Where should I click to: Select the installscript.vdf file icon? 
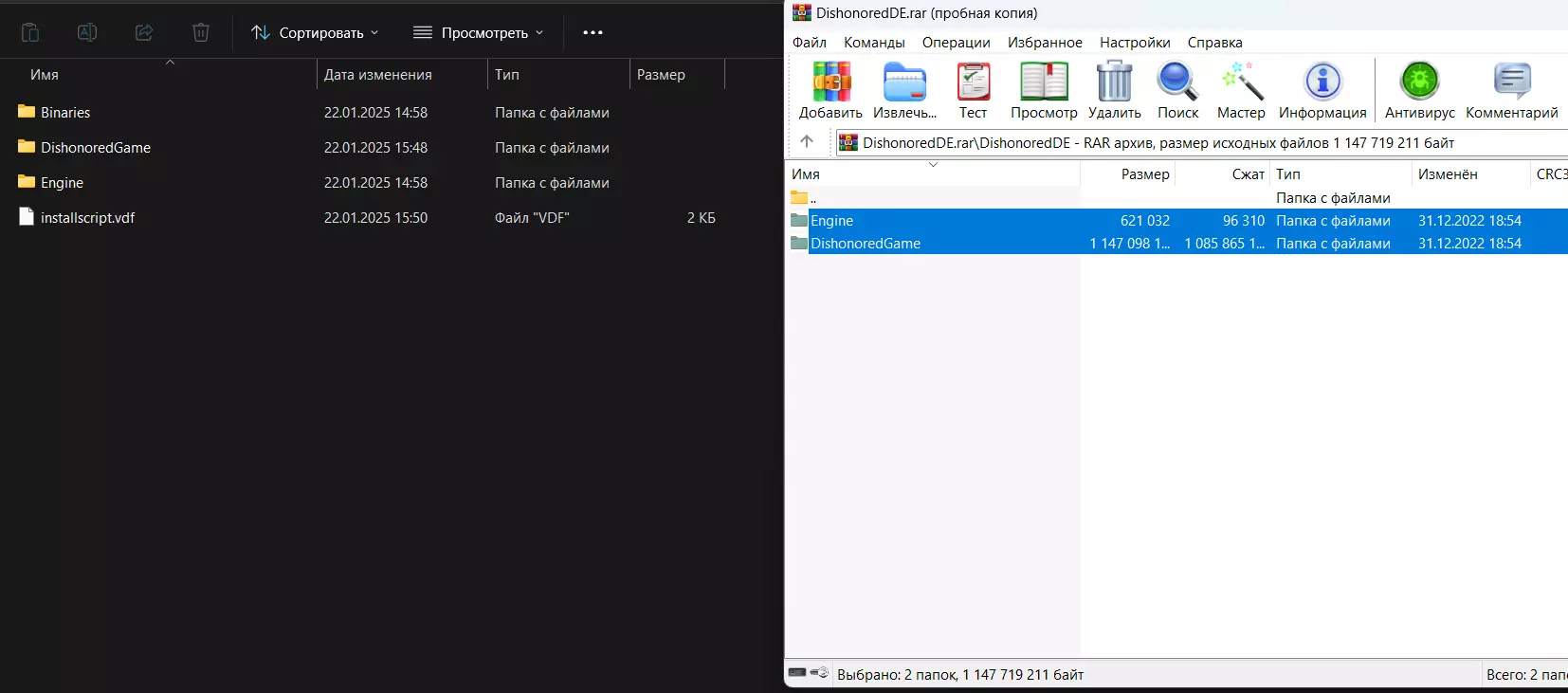[x=27, y=217]
